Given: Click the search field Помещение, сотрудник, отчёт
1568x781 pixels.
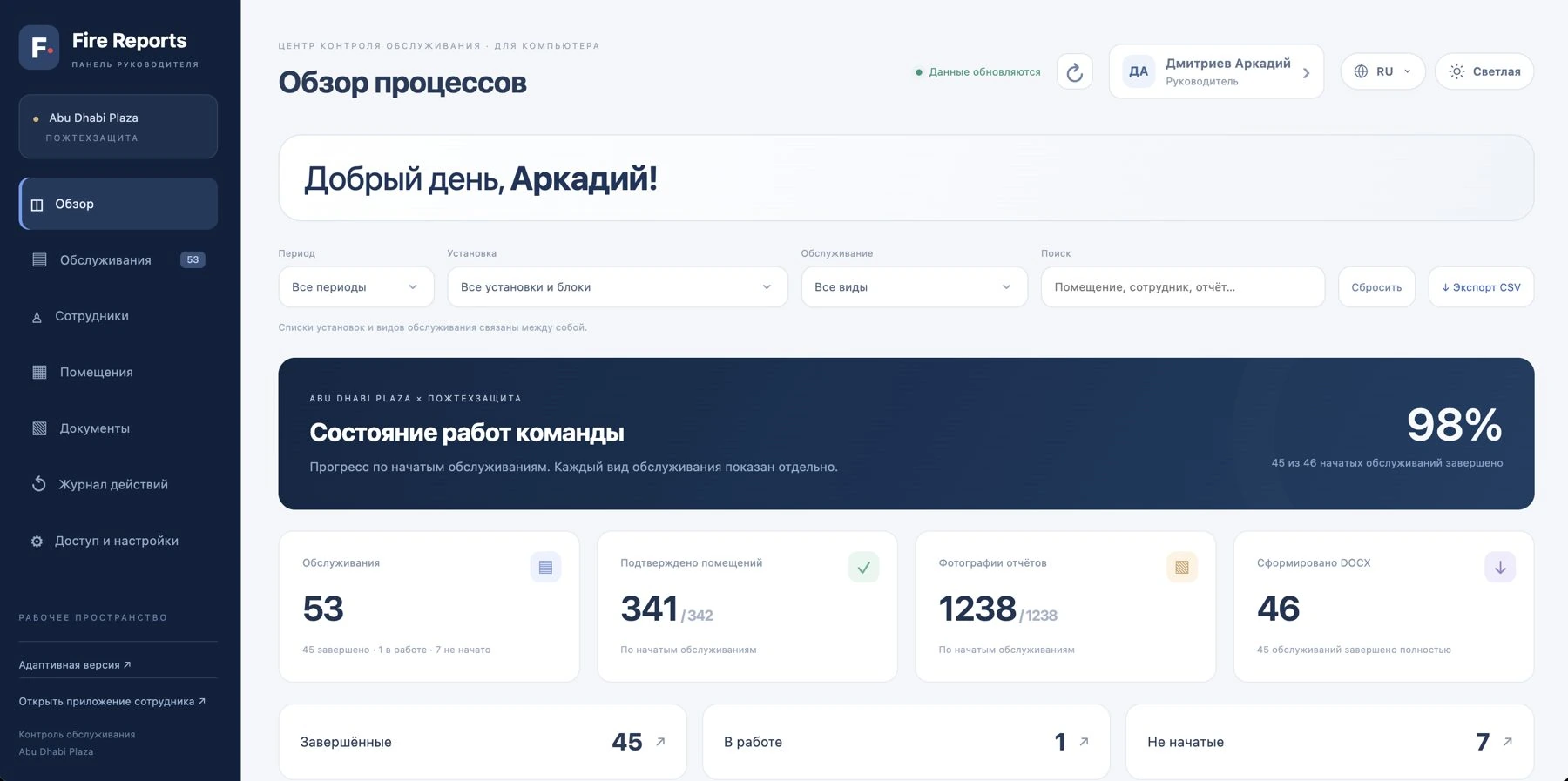Looking at the screenshot, I should click(x=1183, y=286).
